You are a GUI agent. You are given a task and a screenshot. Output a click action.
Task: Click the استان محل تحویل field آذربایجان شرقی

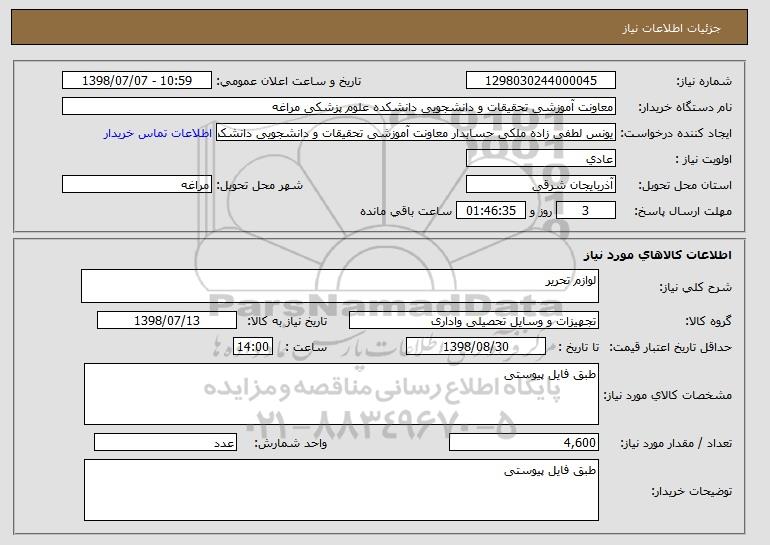coord(541,185)
